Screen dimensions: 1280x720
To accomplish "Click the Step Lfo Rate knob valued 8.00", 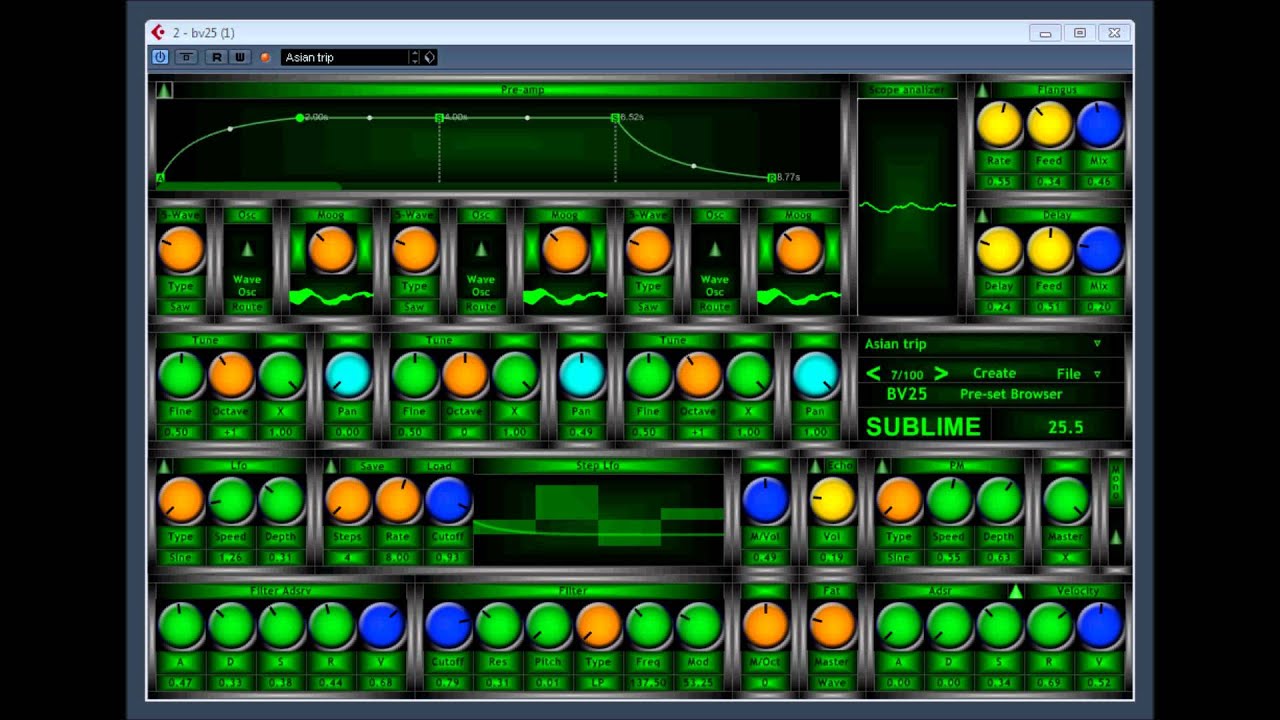I will point(398,500).
